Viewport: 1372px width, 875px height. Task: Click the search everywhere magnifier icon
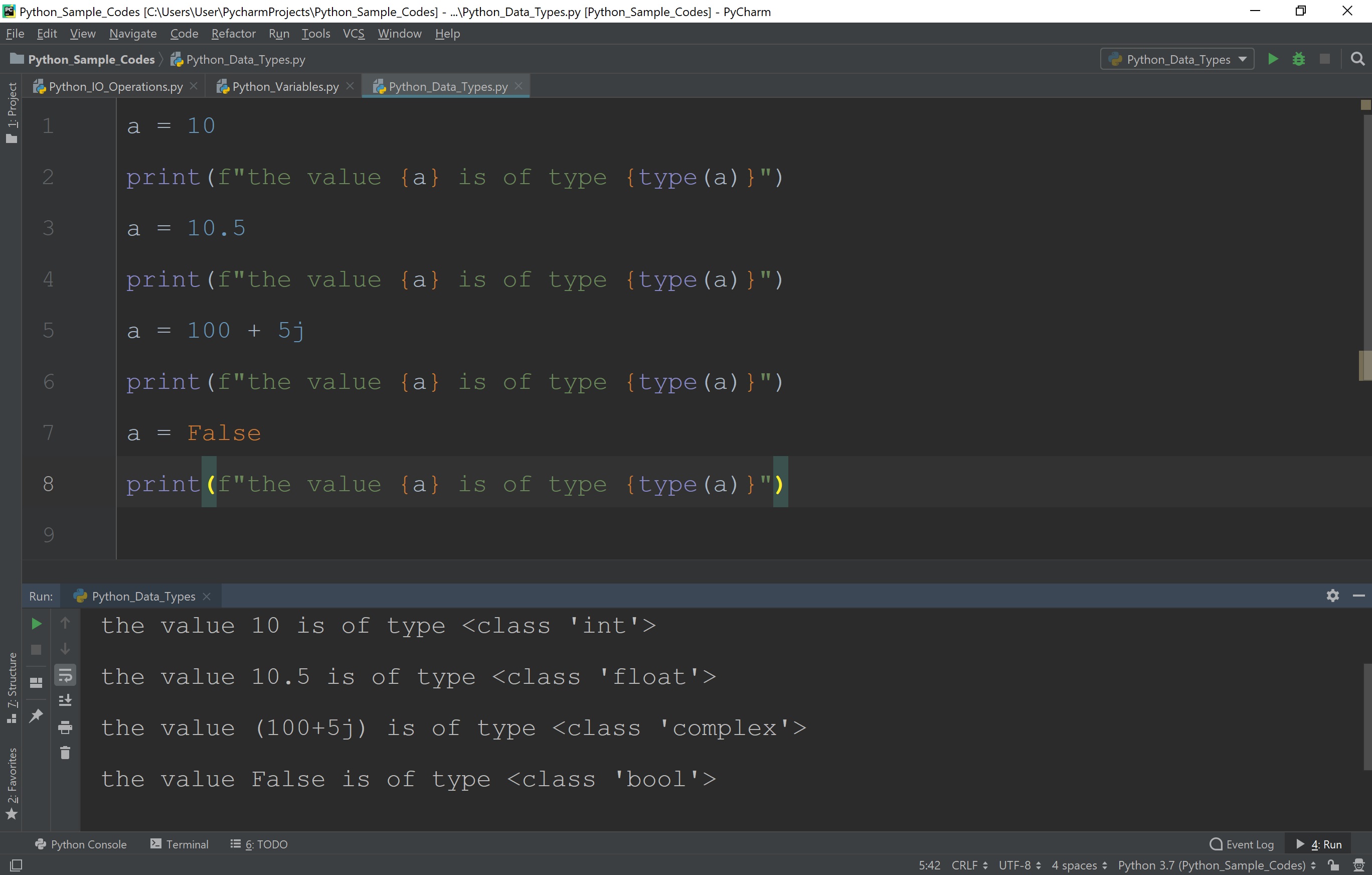1358,59
